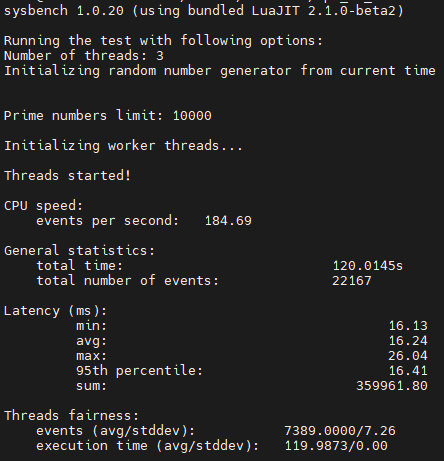Click the 'Number of threads: 3' line

(84, 56)
